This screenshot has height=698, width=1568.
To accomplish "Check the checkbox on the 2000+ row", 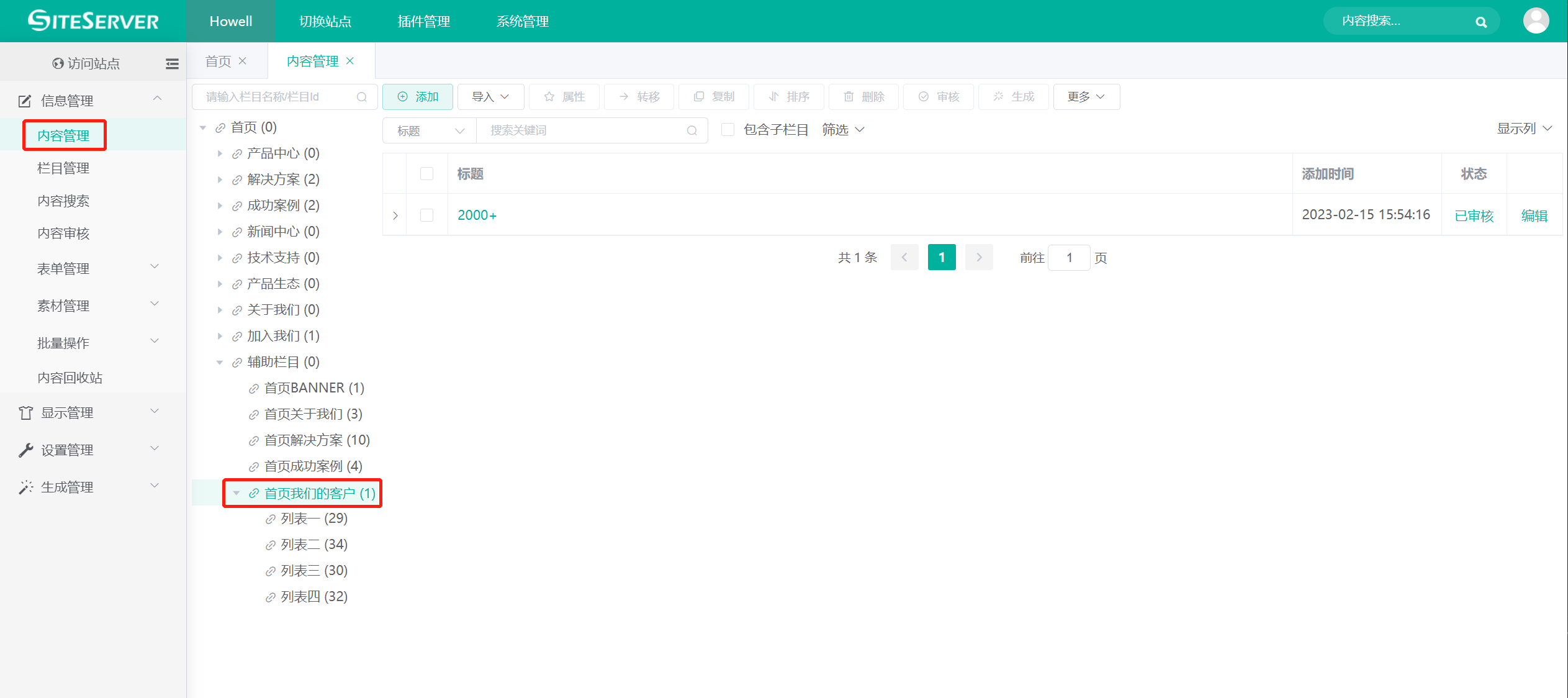I will (x=426, y=215).
